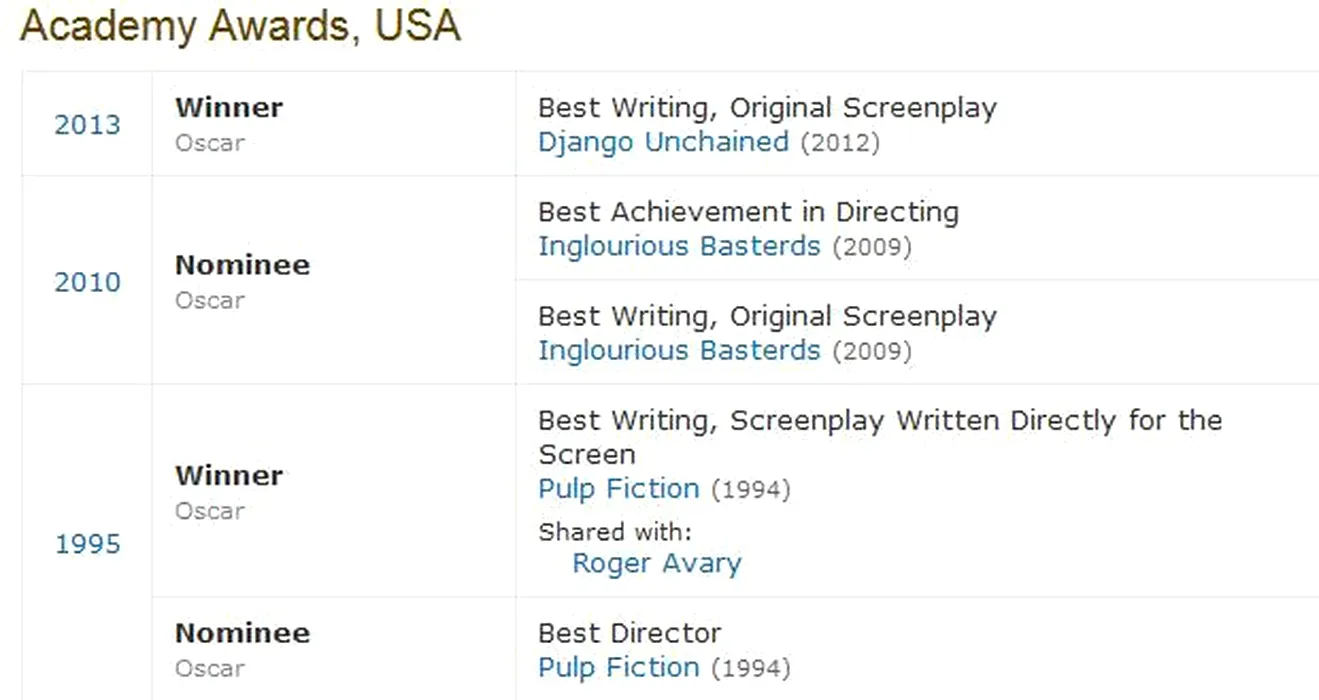Open the Django Unchained film link
Image resolution: width=1319 pixels, height=700 pixels.
click(x=663, y=142)
